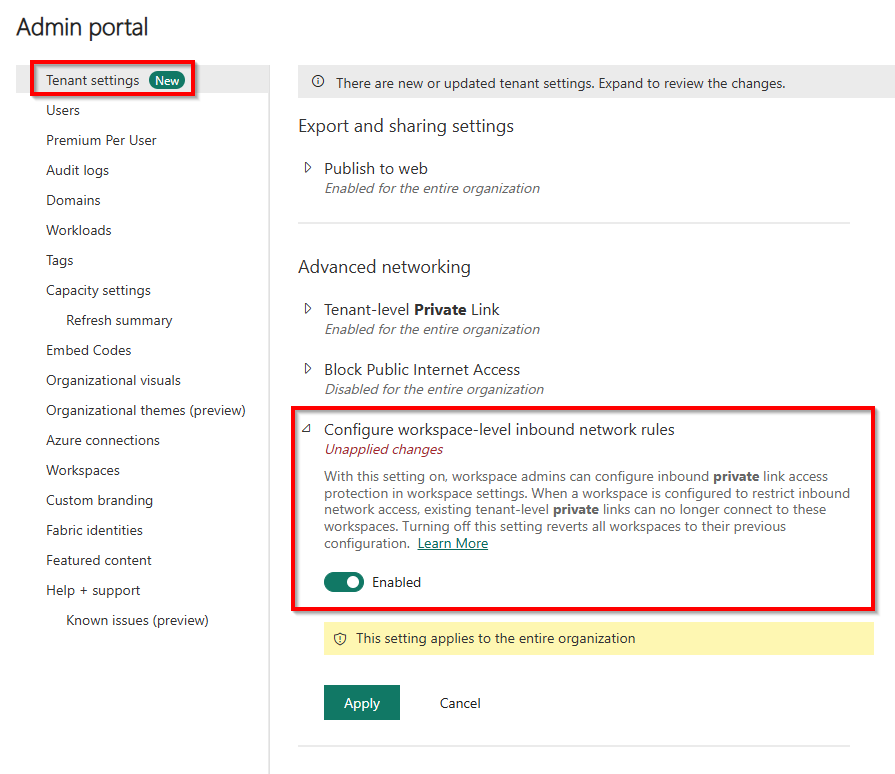Screen dimensions: 895x774
Task: Open Premium Per User settings
Action: [101, 140]
